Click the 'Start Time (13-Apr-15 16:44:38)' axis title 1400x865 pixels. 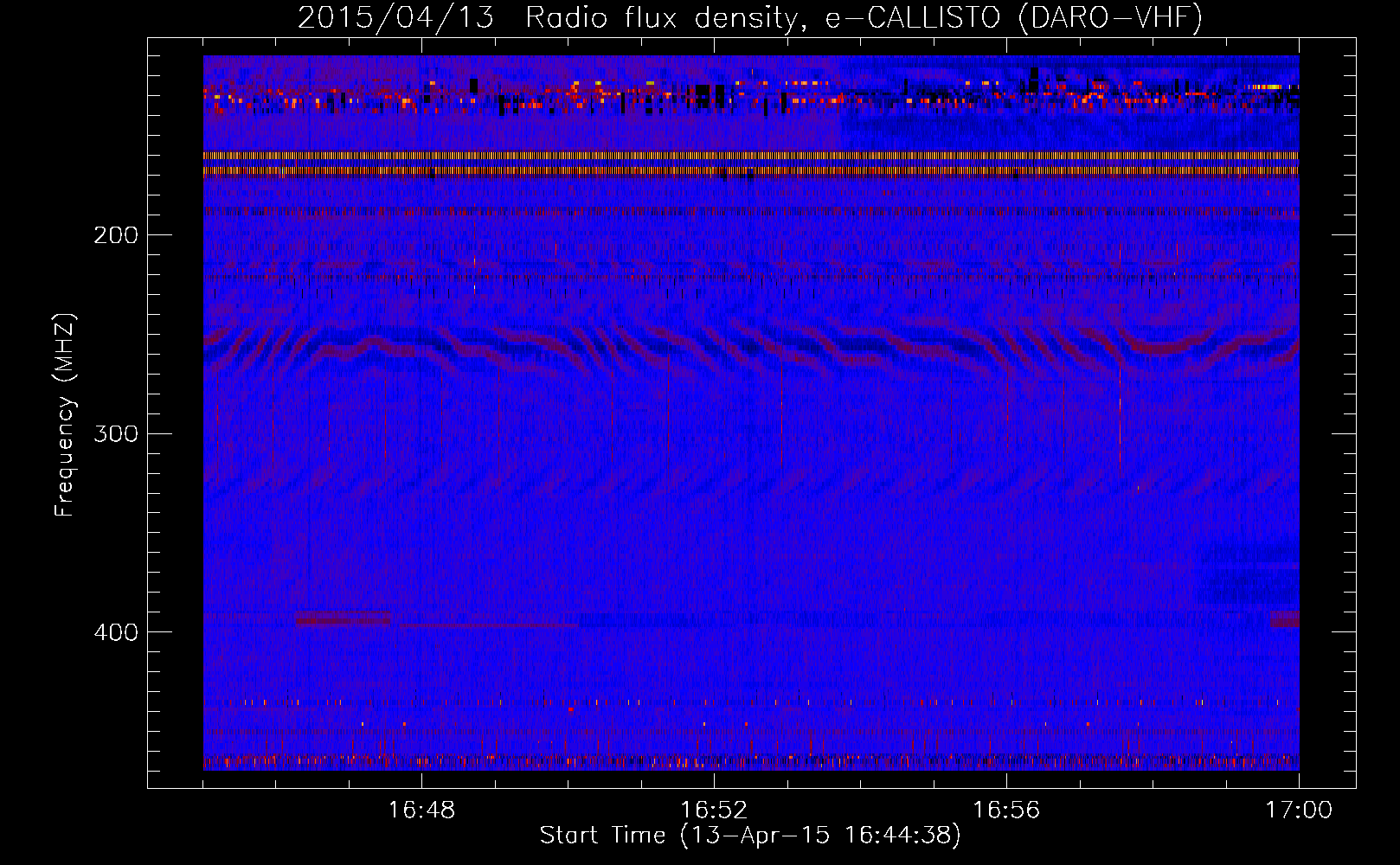click(x=750, y=836)
